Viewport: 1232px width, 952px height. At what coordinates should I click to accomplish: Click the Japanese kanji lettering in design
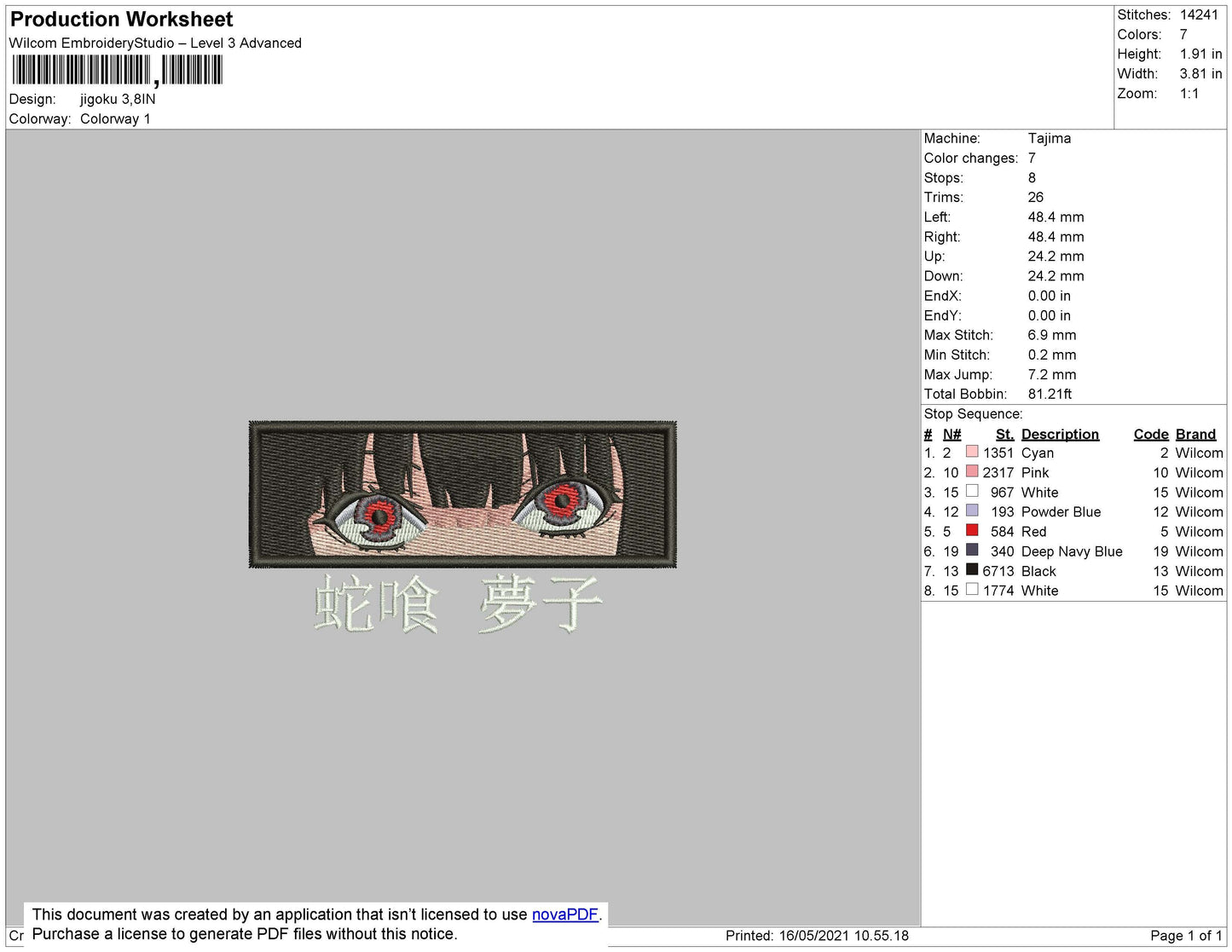coord(459,603)
